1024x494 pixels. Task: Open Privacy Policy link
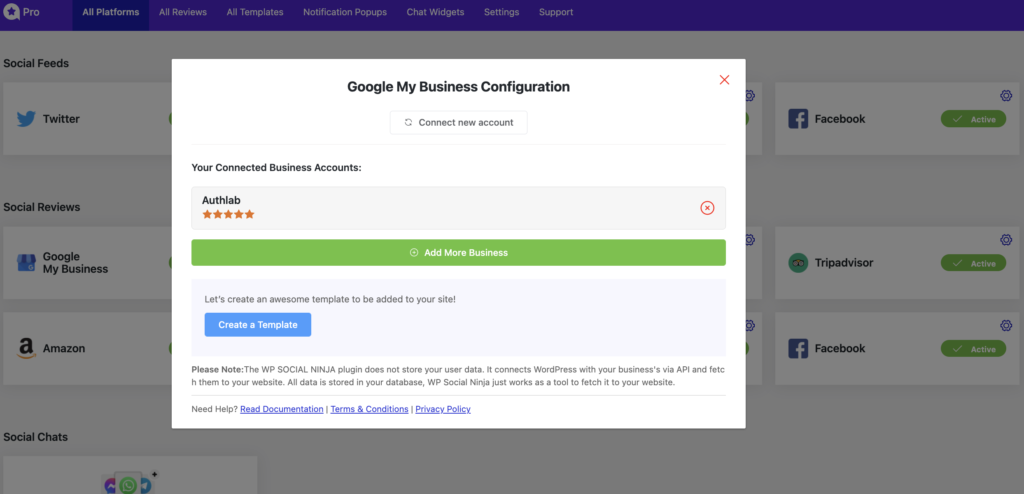443,409
